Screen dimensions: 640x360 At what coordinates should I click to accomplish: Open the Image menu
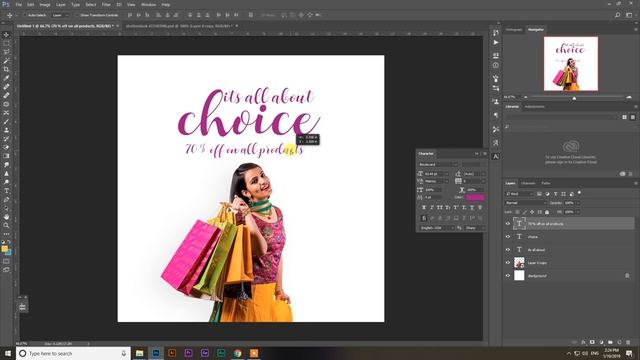pos(45,4)
